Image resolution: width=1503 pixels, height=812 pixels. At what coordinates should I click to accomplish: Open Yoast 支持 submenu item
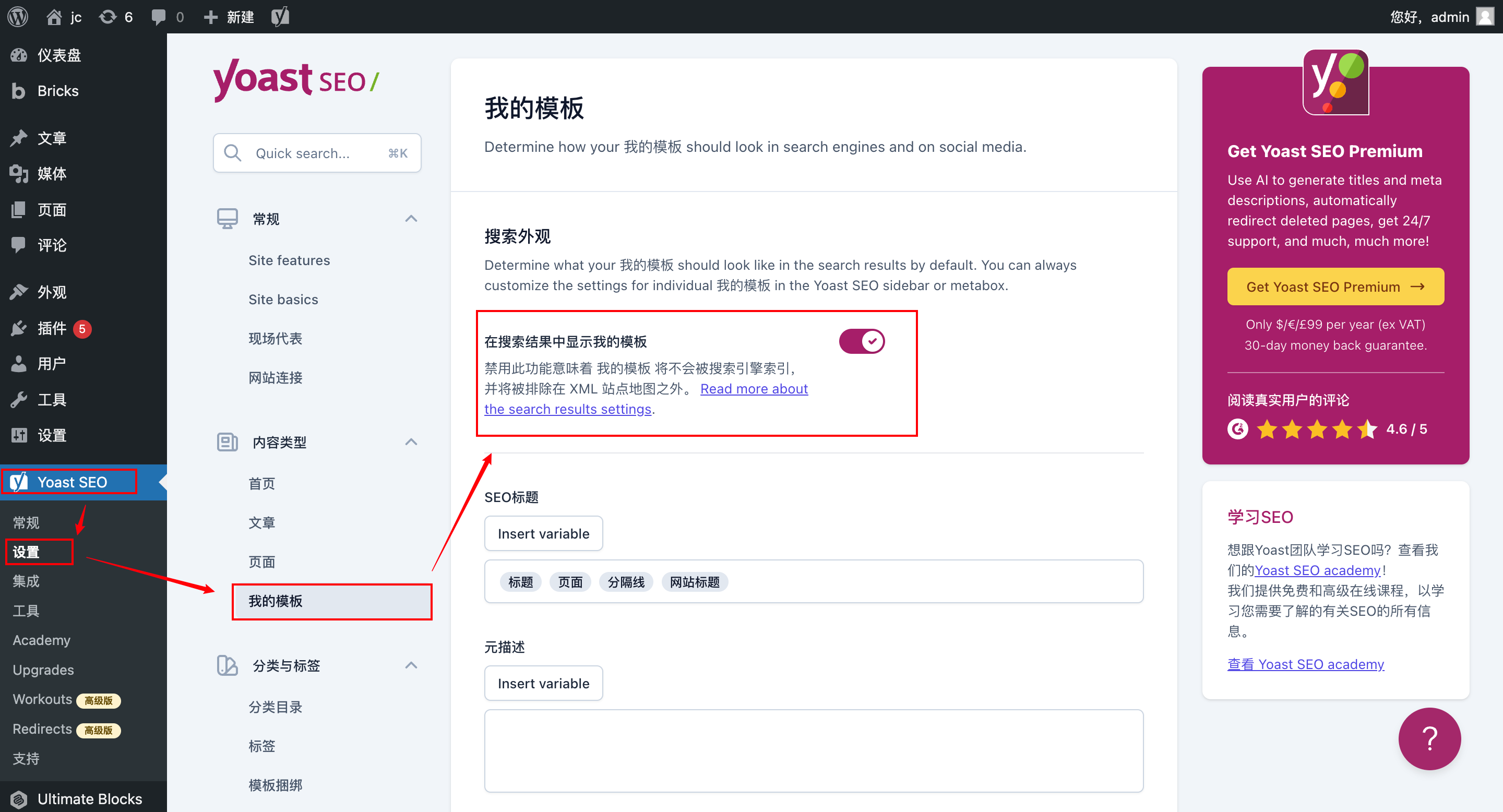pos(26,758)
